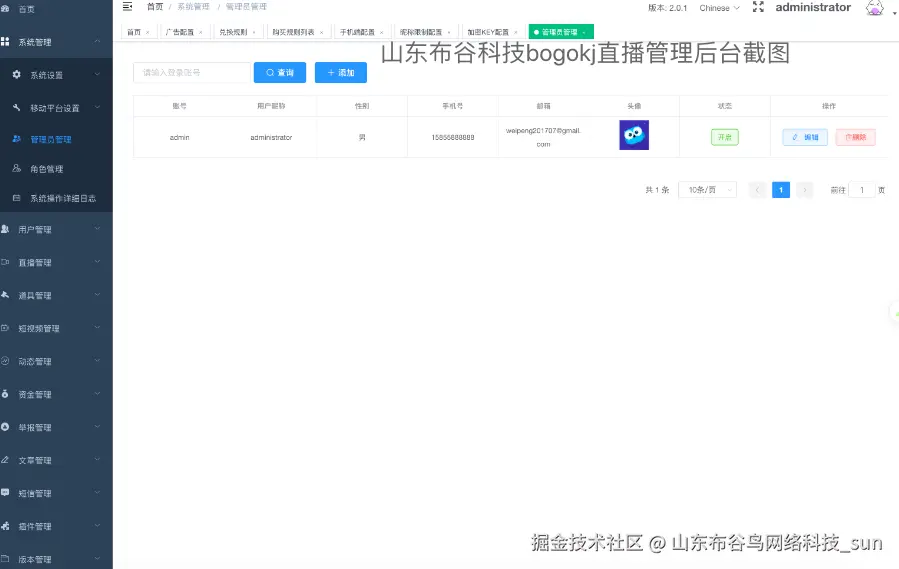The width and height of the screenshot is (899, 569).
Task: Click the 直播管理 camera icon
Action: coord(5,262)
